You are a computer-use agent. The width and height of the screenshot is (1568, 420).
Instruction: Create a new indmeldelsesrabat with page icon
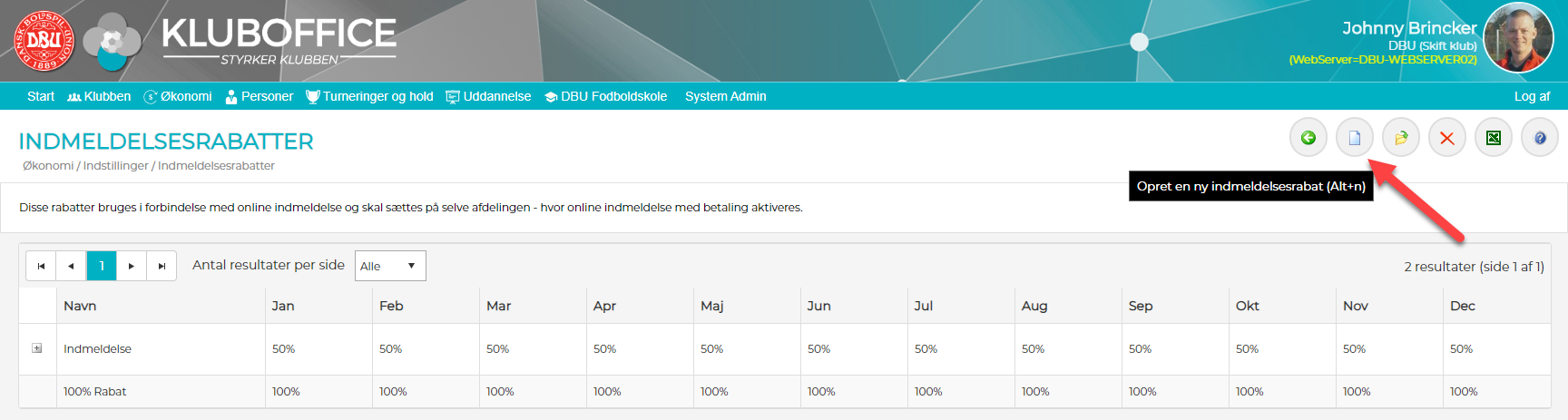1354,138
